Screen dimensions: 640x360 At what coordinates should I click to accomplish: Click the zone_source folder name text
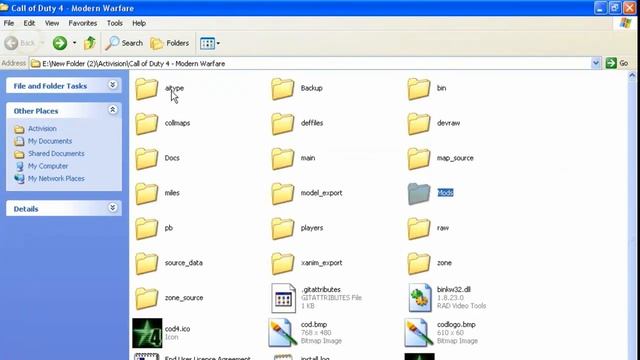click(x=184, y=298)
